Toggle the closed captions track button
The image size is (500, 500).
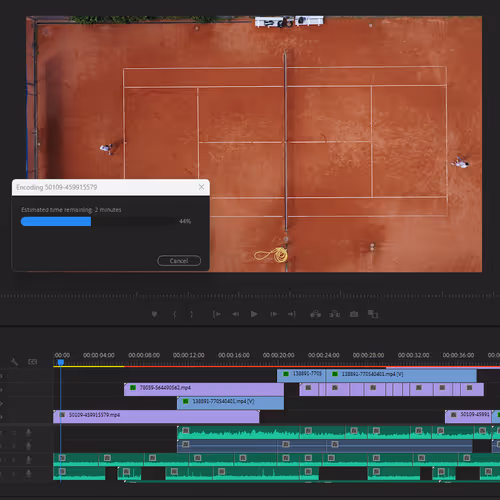pos(33,362)
